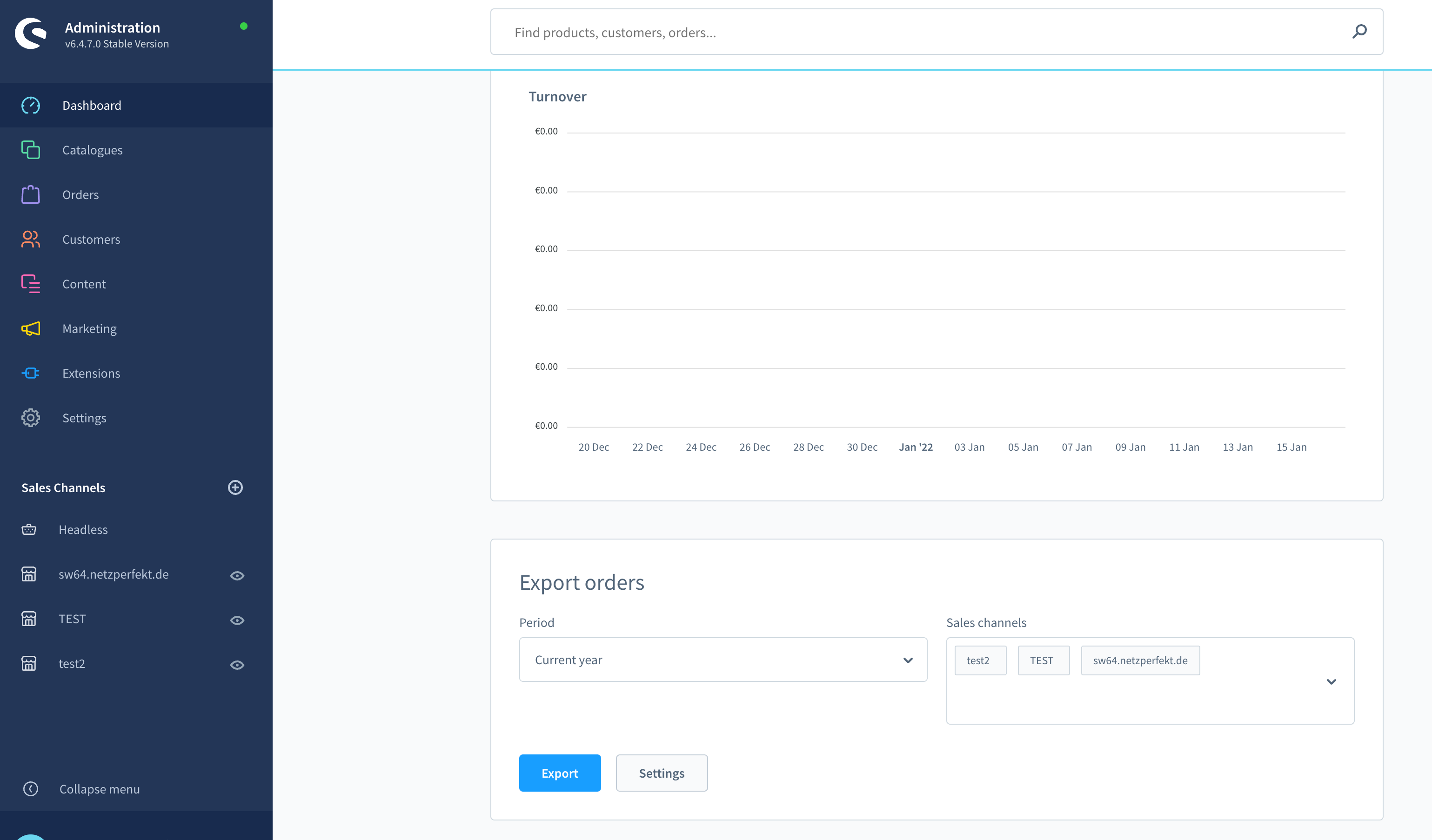Click the Shopware logo icon

tap(31, 33)
